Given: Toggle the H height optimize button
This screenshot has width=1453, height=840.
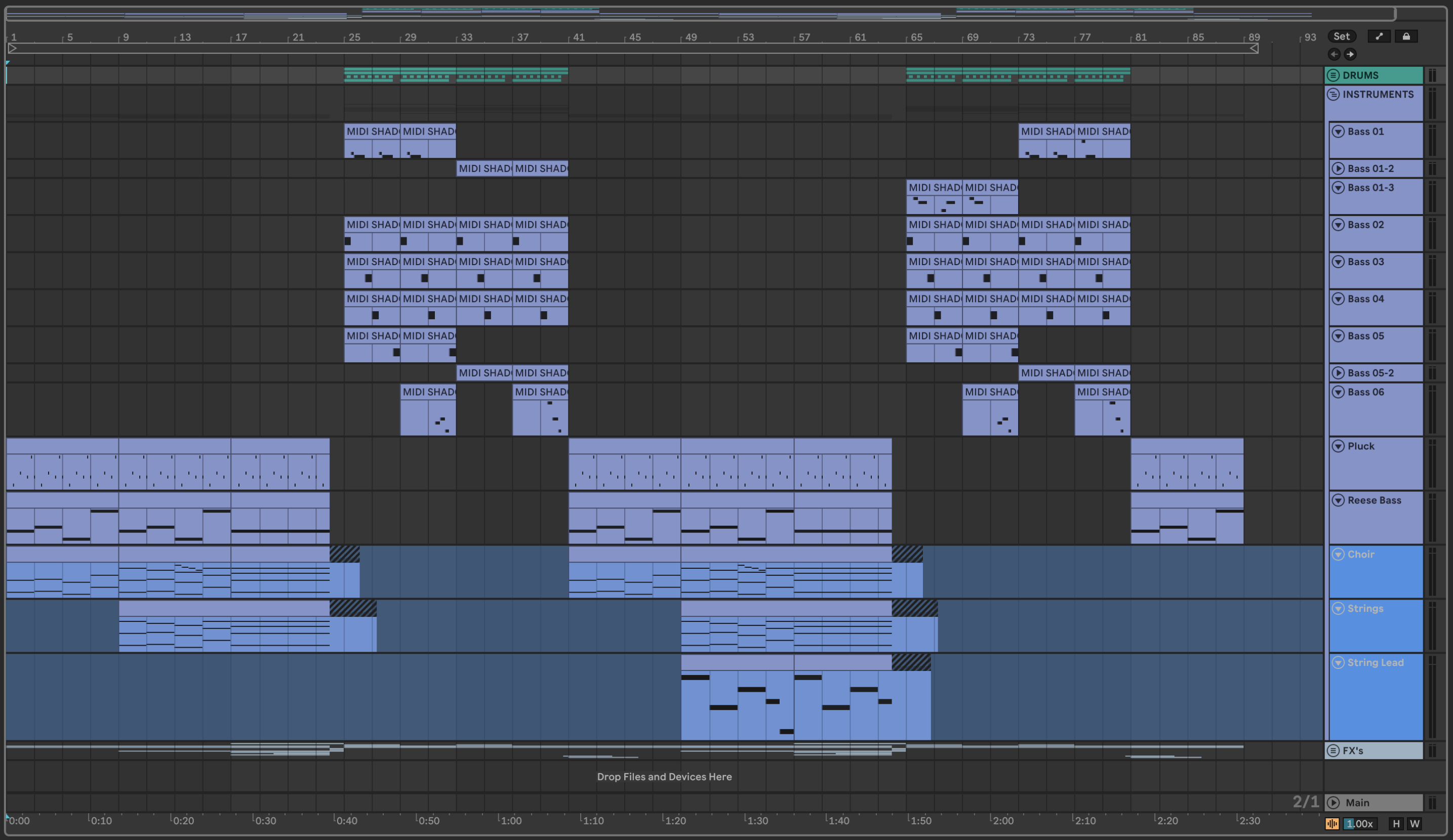Looking at the screenshot, I should coord(1396,823).
